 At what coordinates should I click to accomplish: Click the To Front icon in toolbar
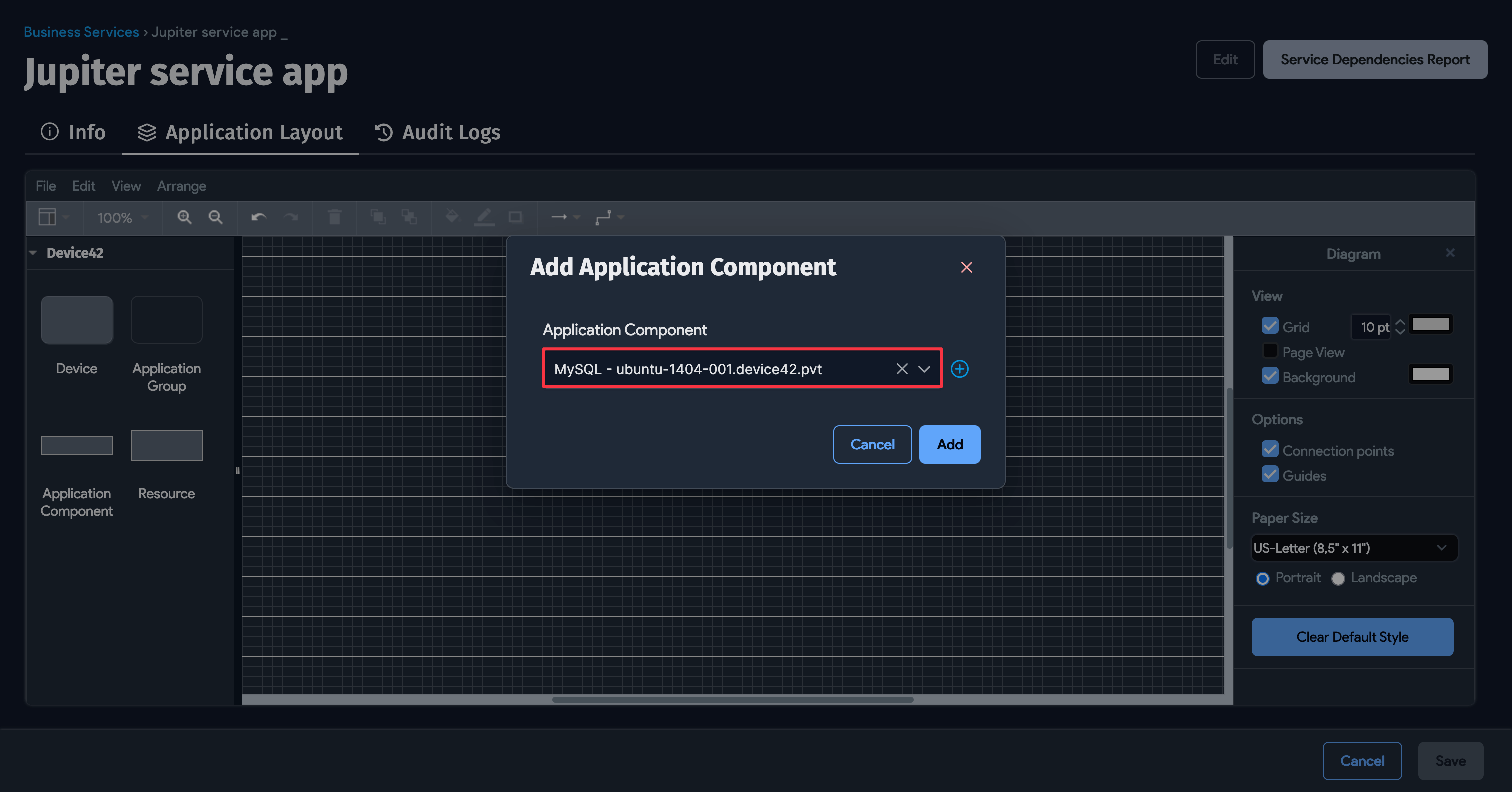[378, 218]
